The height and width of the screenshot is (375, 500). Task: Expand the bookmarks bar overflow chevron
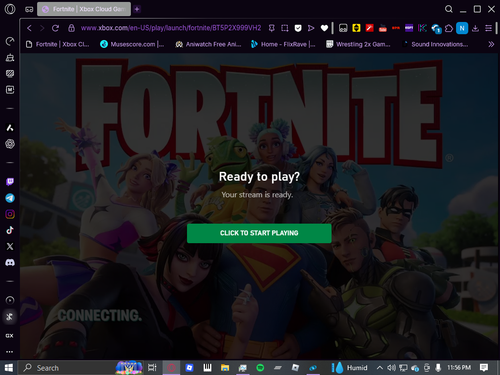click(x=491, y=44)
